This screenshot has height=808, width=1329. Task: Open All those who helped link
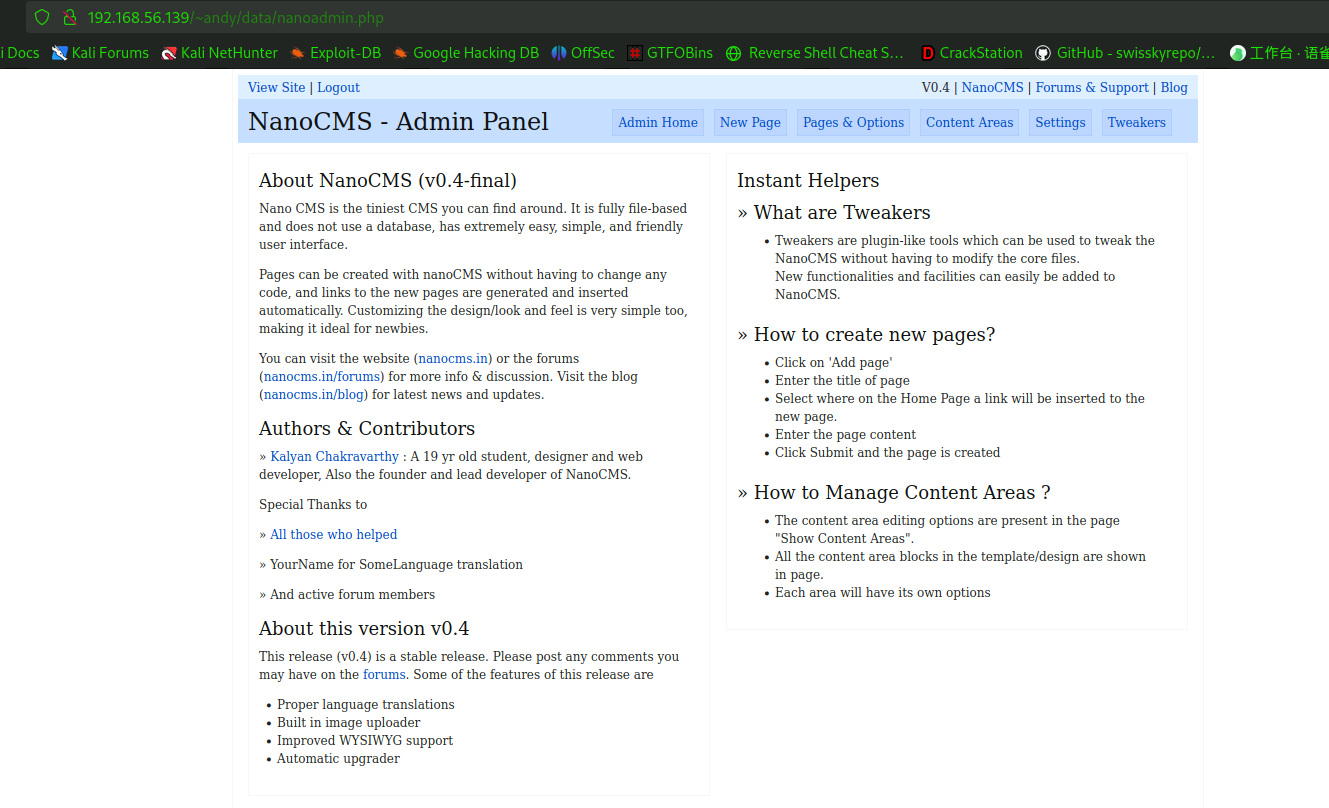coord(334,534)
